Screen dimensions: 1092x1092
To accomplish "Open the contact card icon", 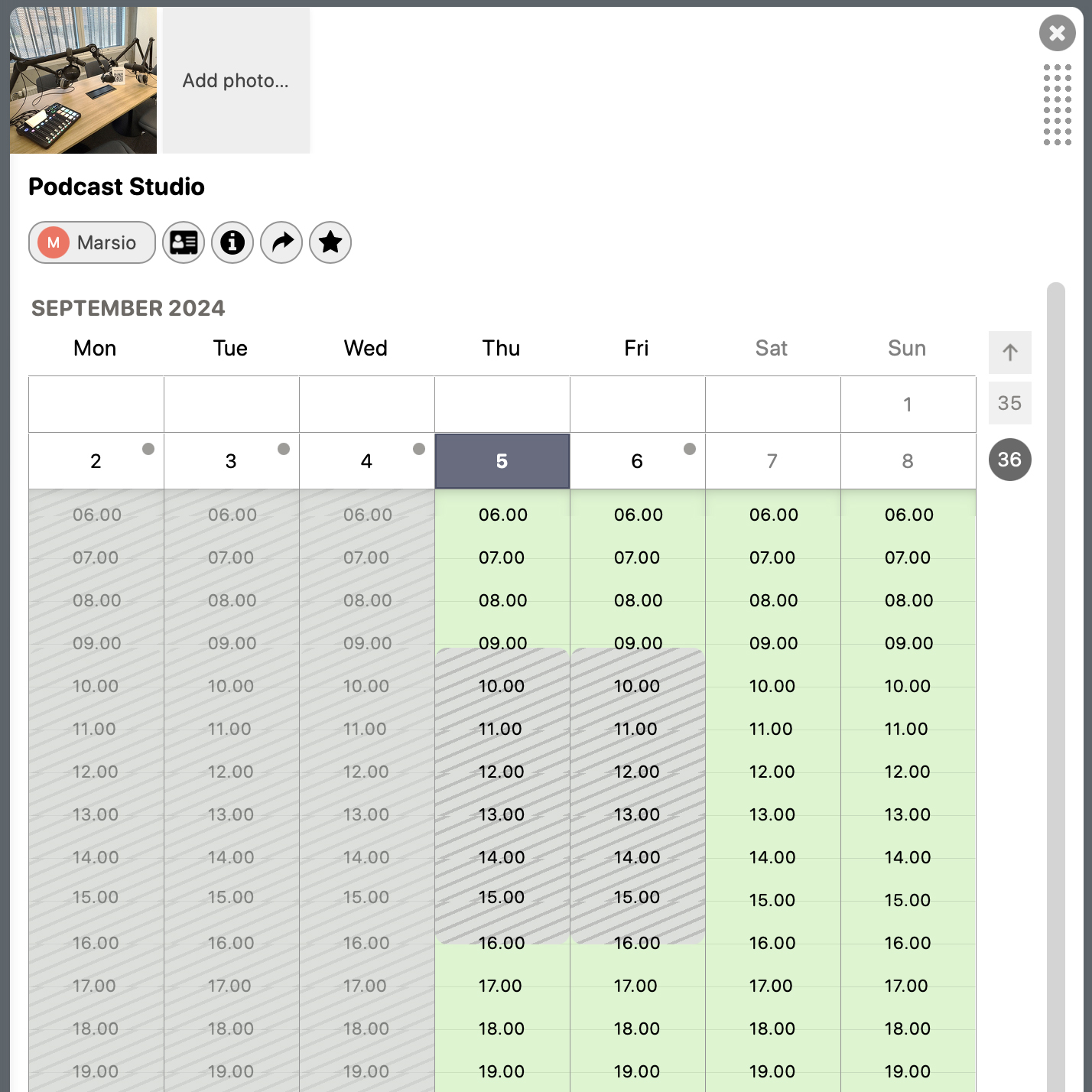I will (184, 242).
